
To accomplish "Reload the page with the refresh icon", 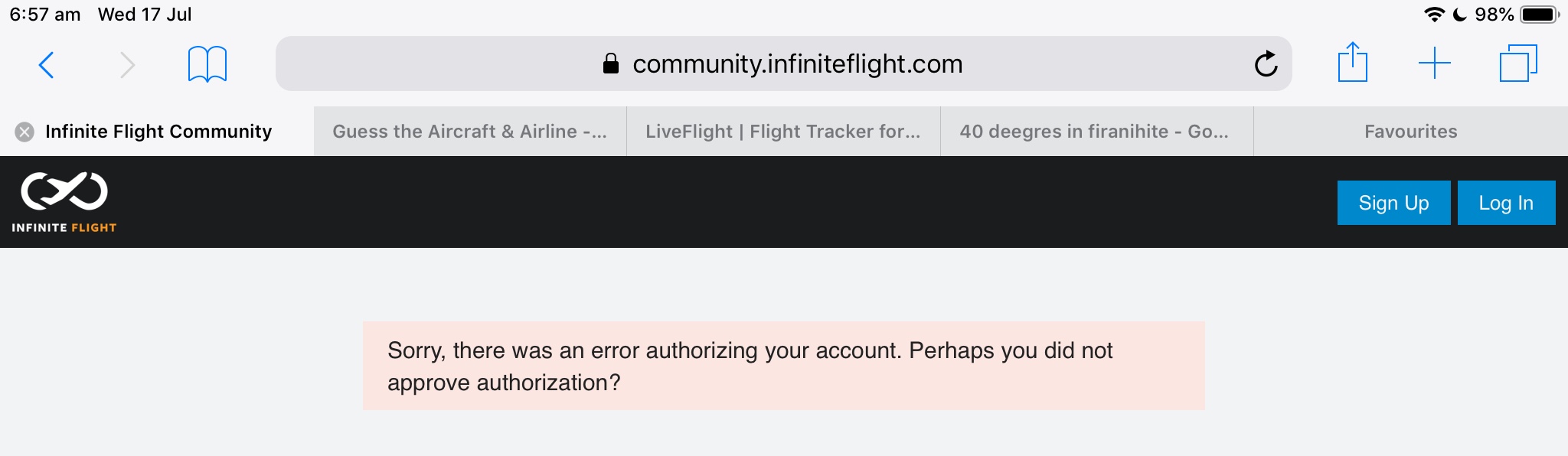I will point(1266,64).
